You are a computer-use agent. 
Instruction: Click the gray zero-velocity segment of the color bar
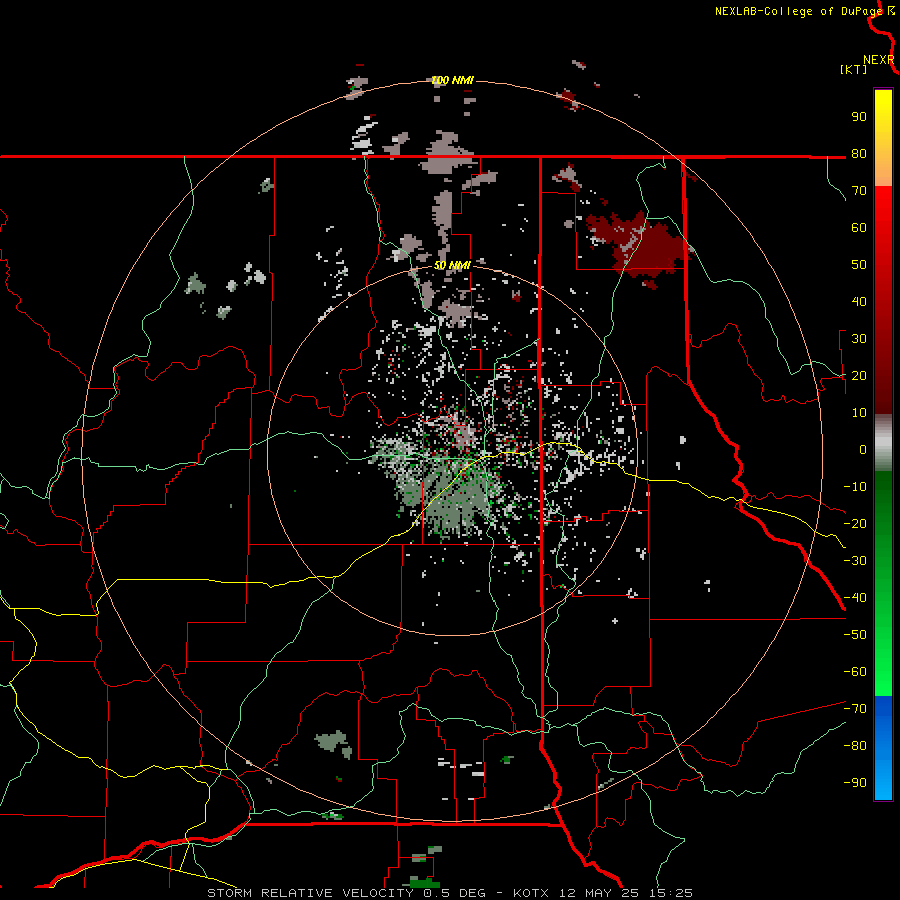(x=883, y=443)
